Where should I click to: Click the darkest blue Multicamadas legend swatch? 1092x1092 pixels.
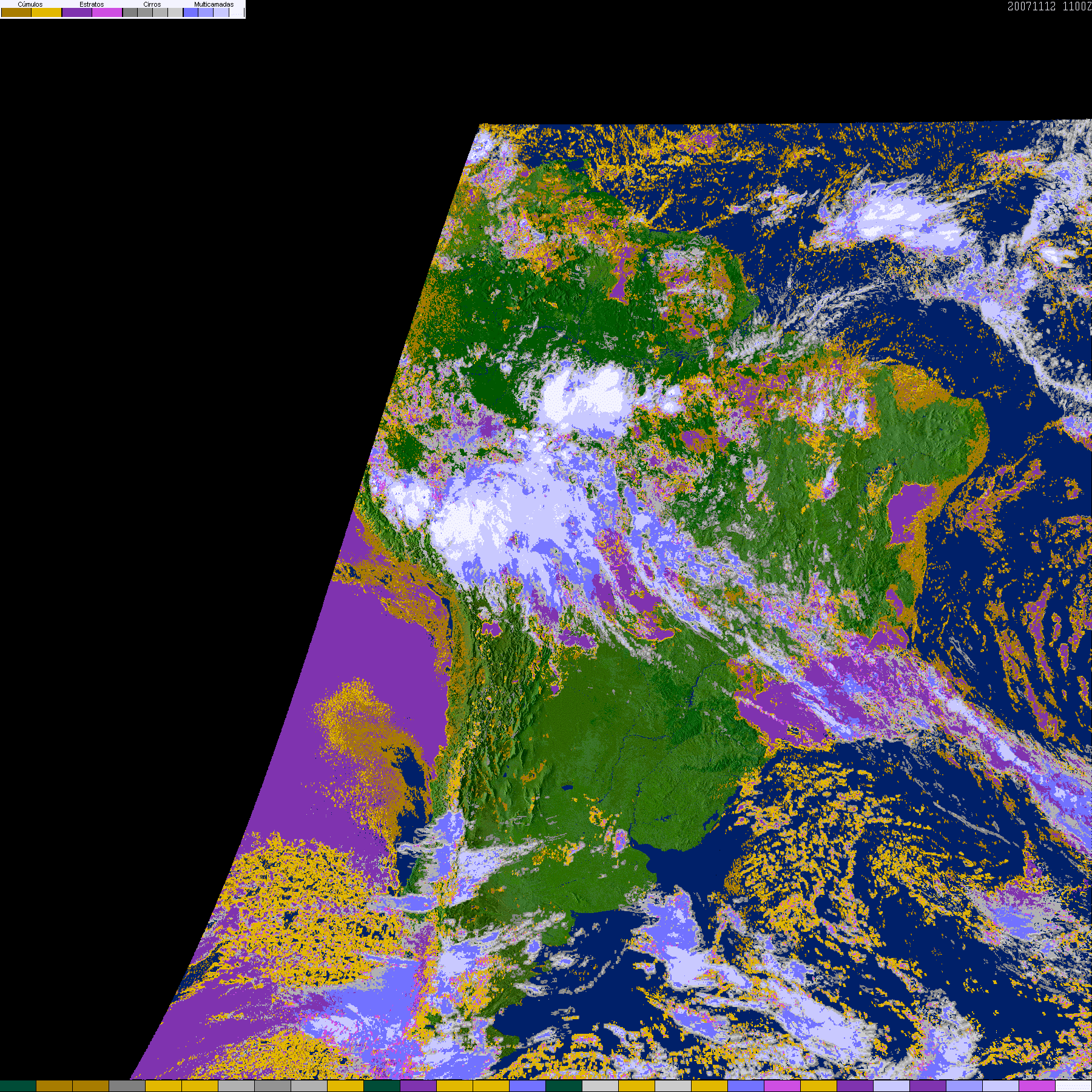click(x=190, y=12)
